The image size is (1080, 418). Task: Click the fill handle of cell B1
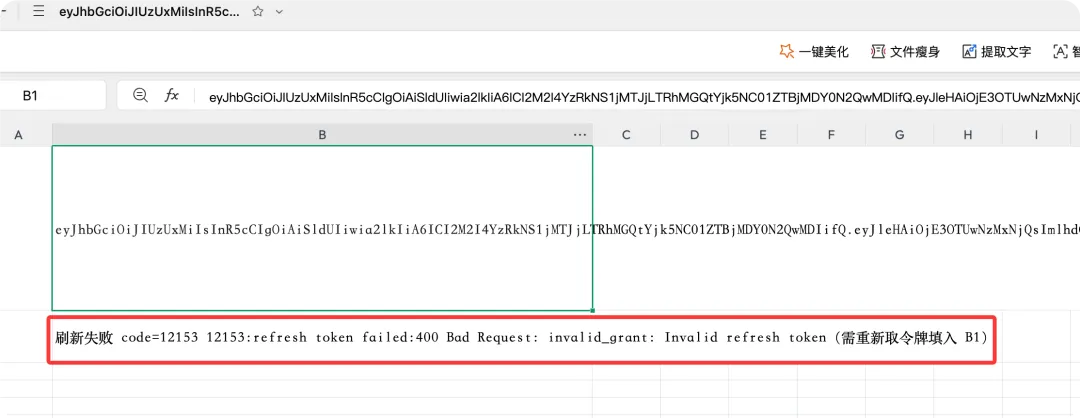593,311
